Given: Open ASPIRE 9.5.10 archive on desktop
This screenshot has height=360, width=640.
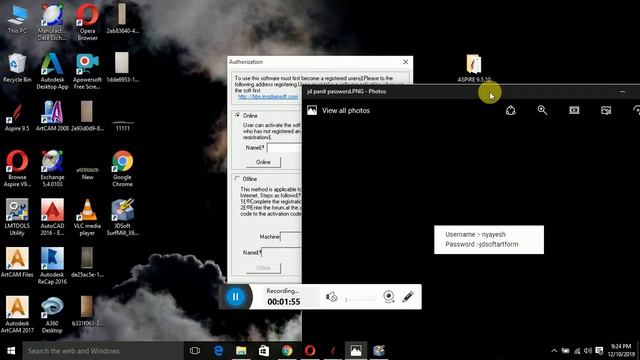Looking at the screenshot, I should [x=473, y=68].
